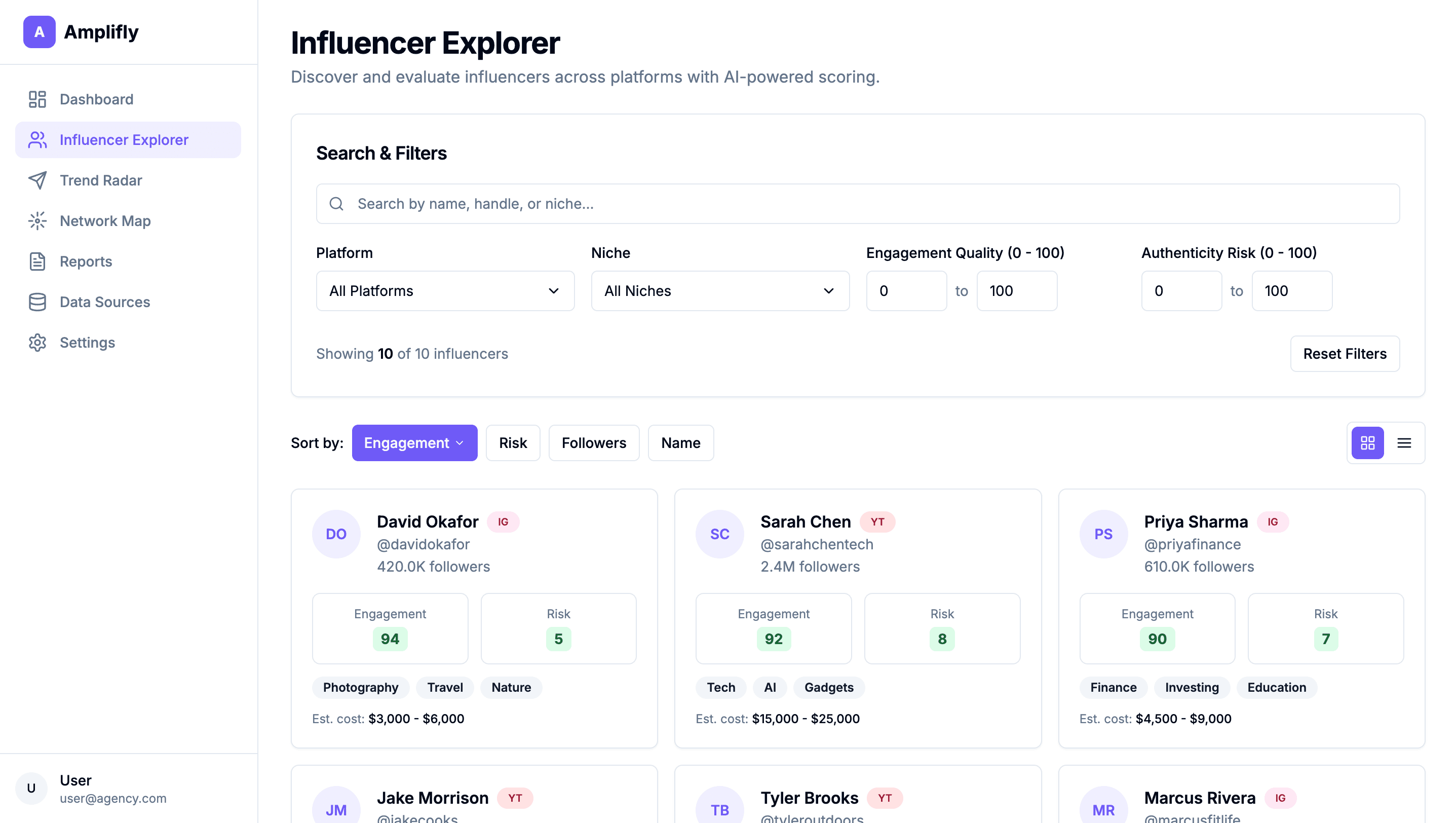1456x823 pixels.
Task: Expand the All Niches dropdown
Action: coord(719,290)
